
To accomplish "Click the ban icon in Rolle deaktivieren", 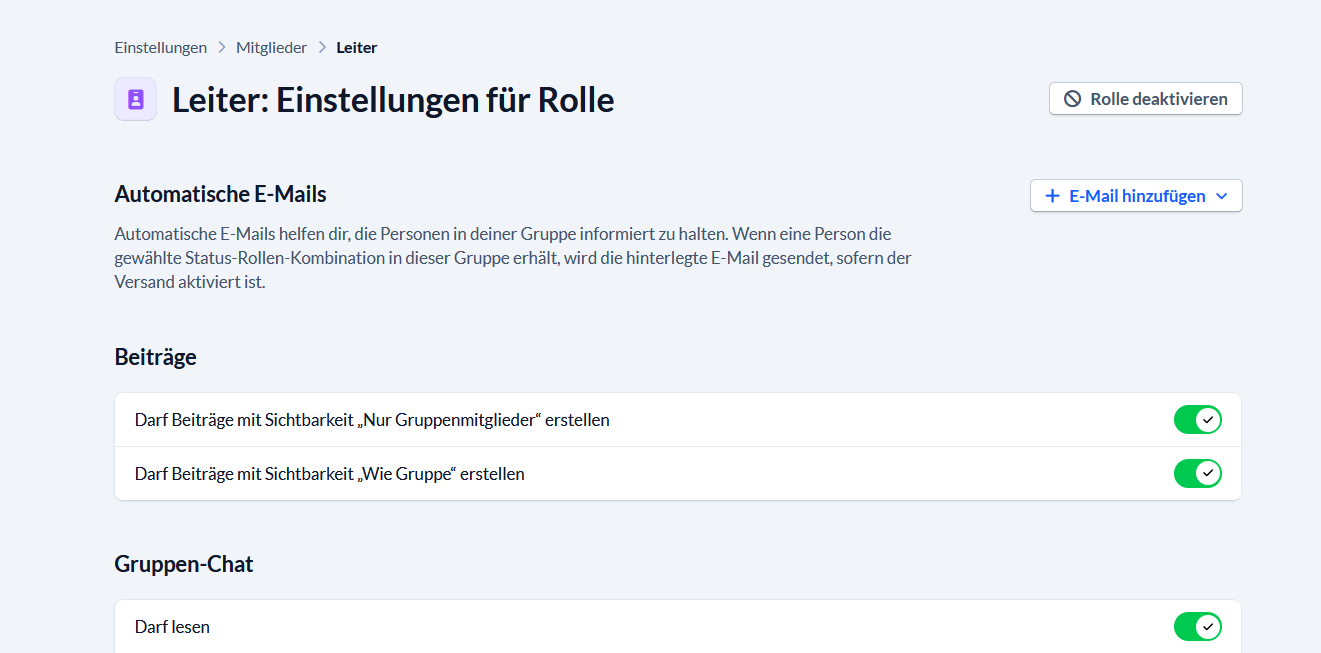I will (1072, 99).
